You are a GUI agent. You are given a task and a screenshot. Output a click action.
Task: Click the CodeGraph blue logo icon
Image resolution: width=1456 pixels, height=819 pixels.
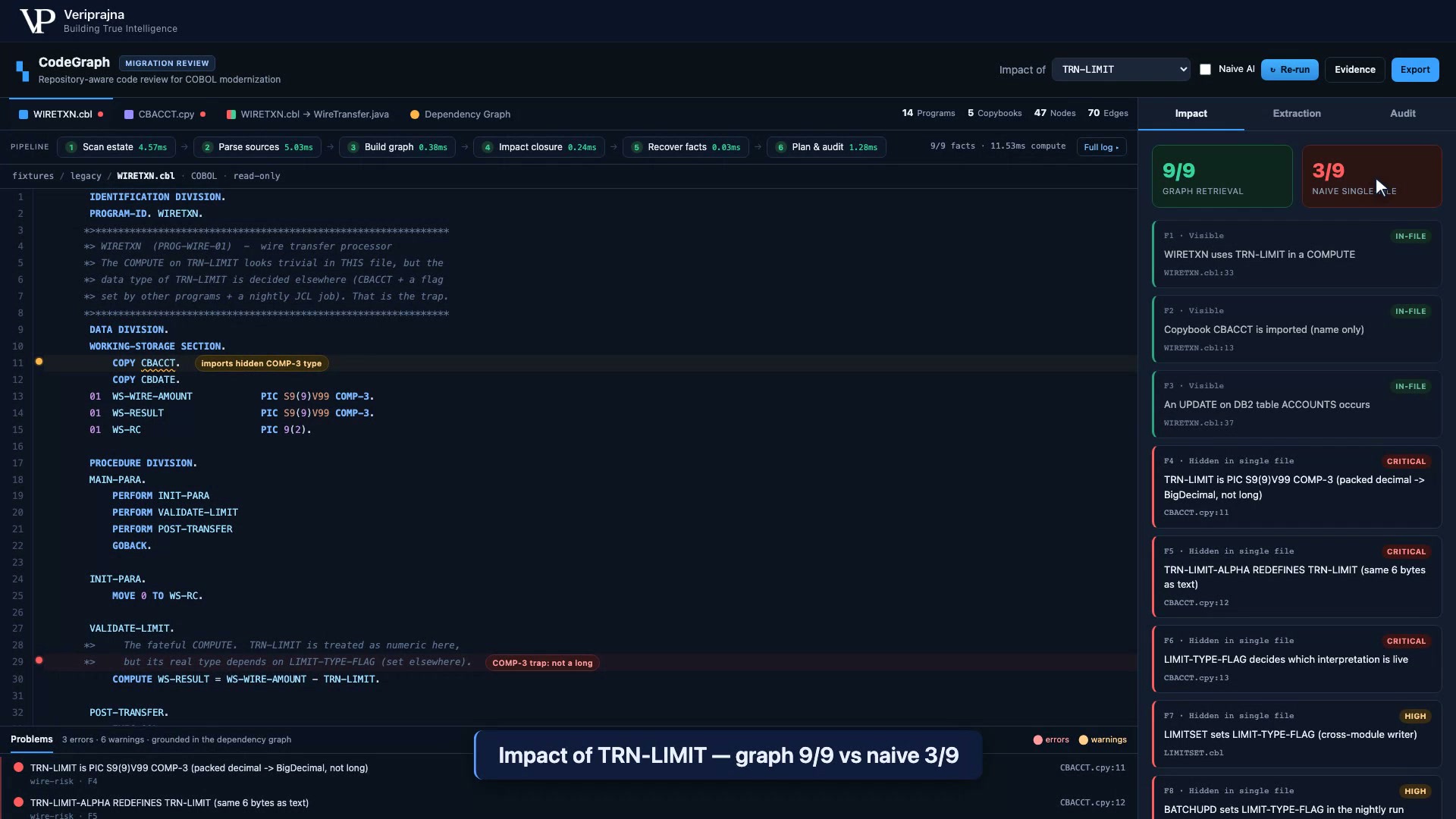(23, 71)
